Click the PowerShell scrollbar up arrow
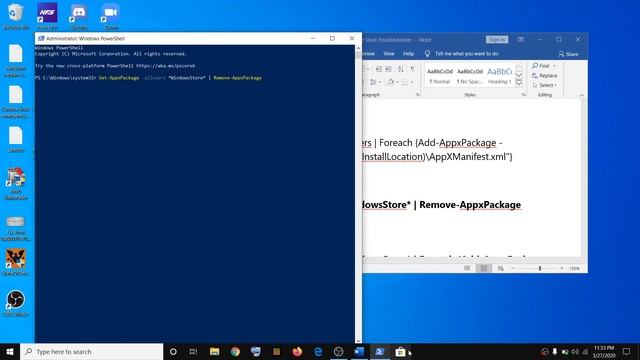The width and height of the screenshot is (640, 360). click(x=358, y=48)
